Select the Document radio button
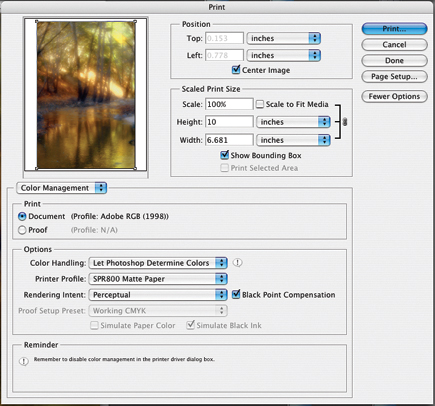The image size is (435, 406). 22,216
